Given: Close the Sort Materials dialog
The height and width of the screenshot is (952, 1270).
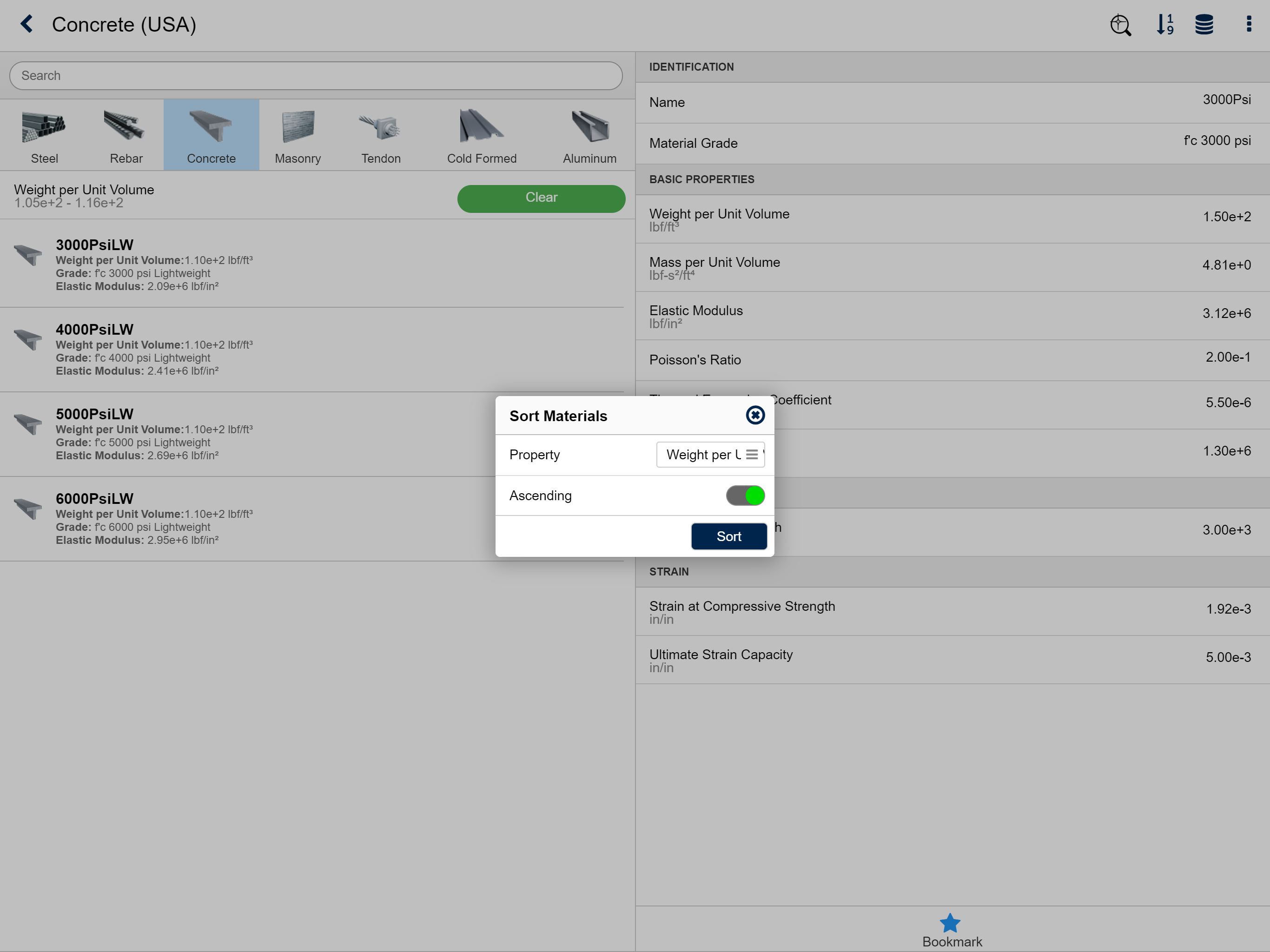Looking at the screenshot, I should coord(755,415).
